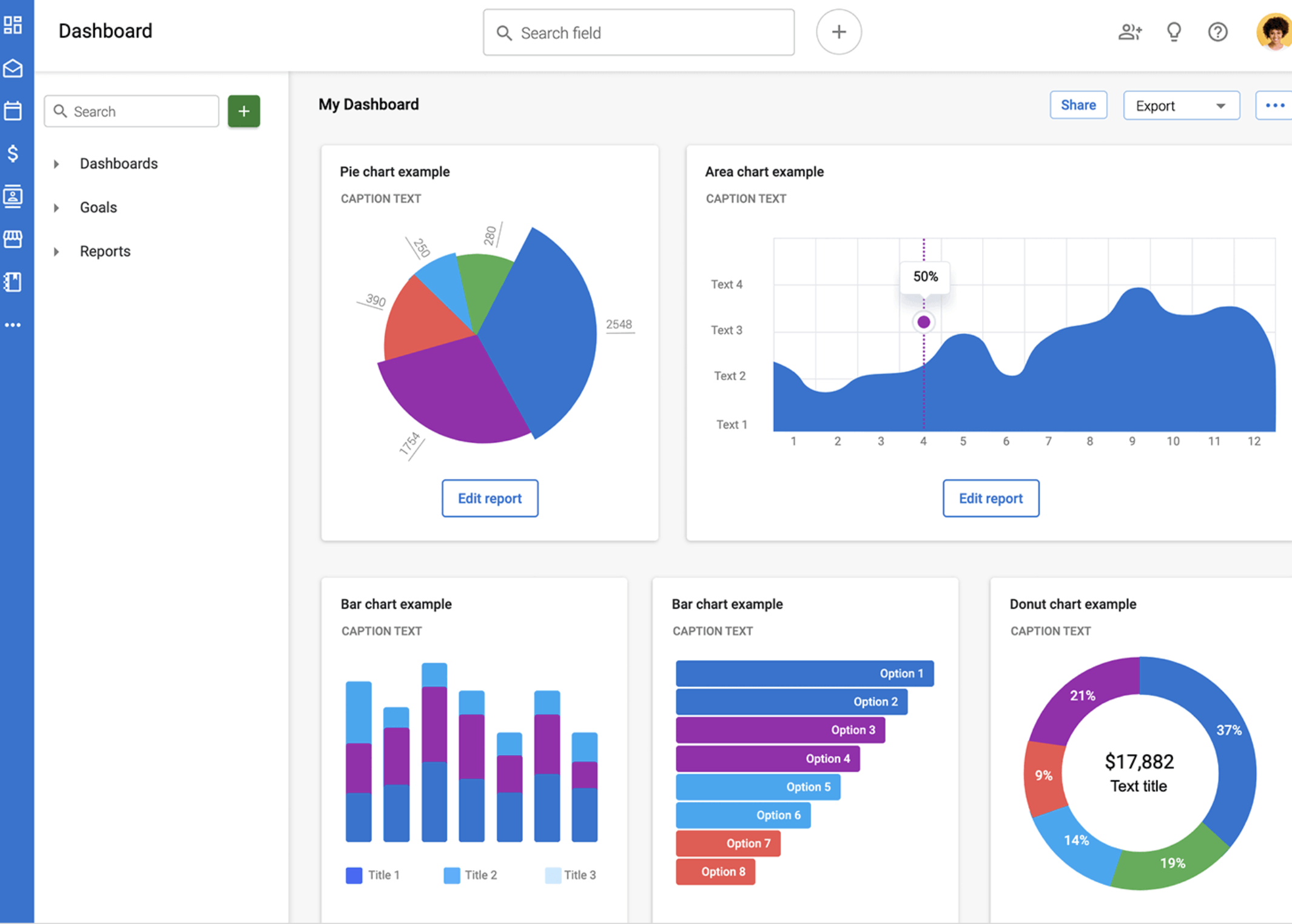
Task: Open the Calendar icon in the sidebar
Action: pos(13,111)
